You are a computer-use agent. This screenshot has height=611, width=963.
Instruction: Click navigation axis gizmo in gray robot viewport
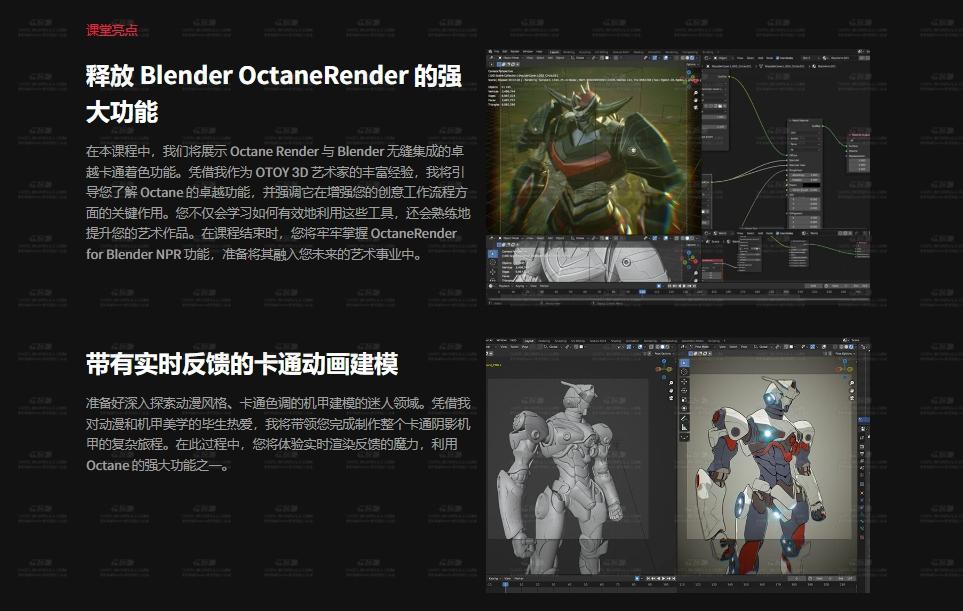click(x=664, y=368)
